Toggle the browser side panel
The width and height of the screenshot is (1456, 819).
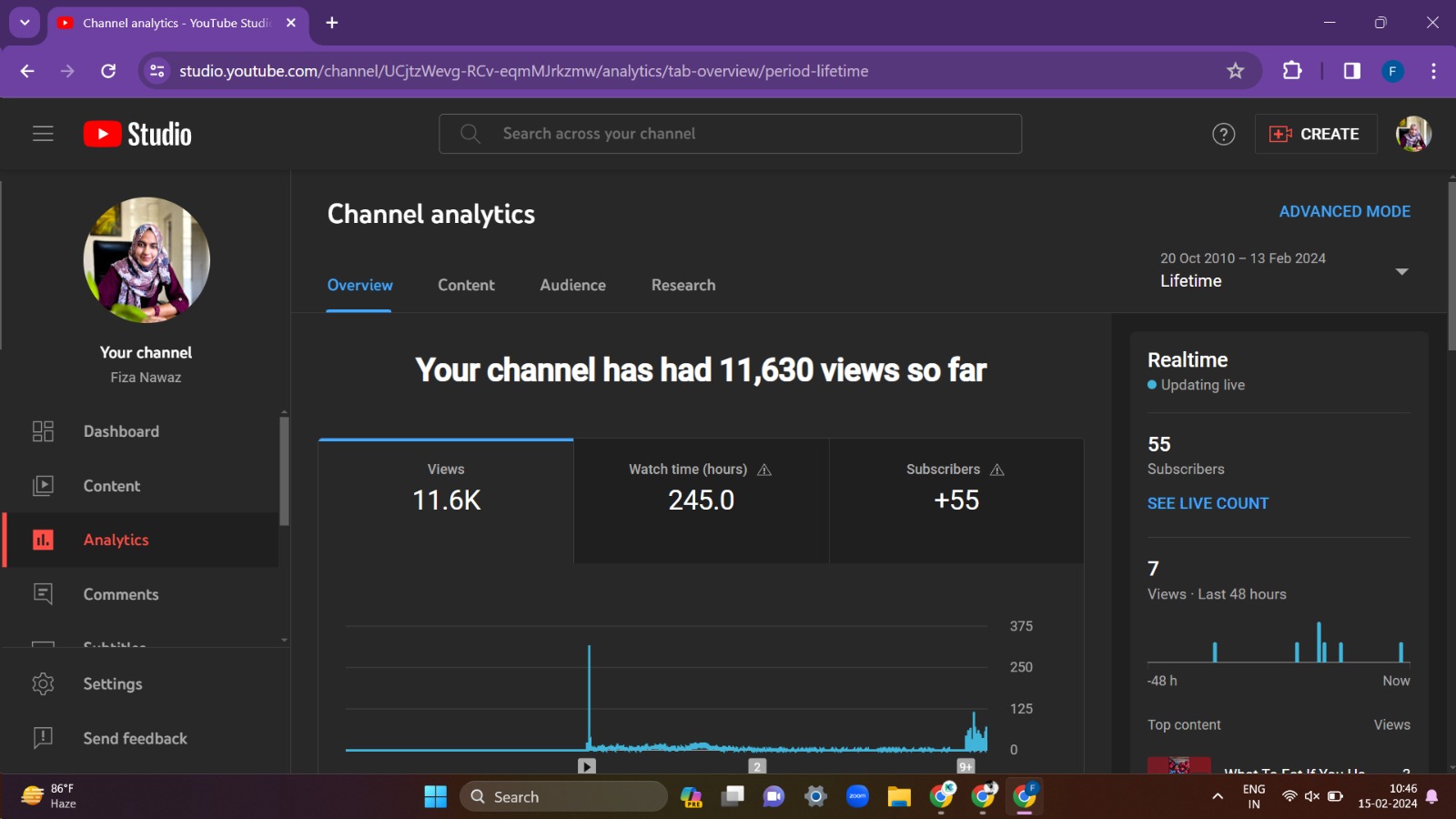click(x=1351, y=71)
